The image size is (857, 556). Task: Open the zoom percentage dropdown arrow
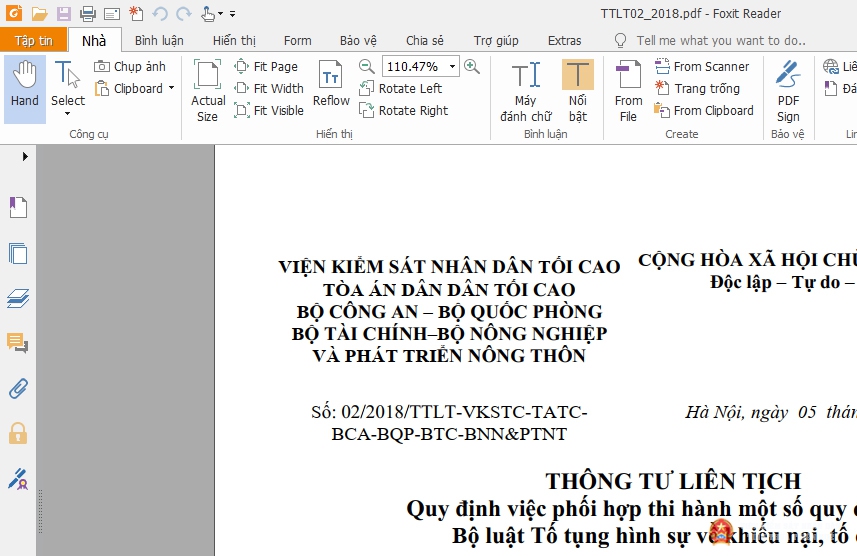tap(453, 67)
